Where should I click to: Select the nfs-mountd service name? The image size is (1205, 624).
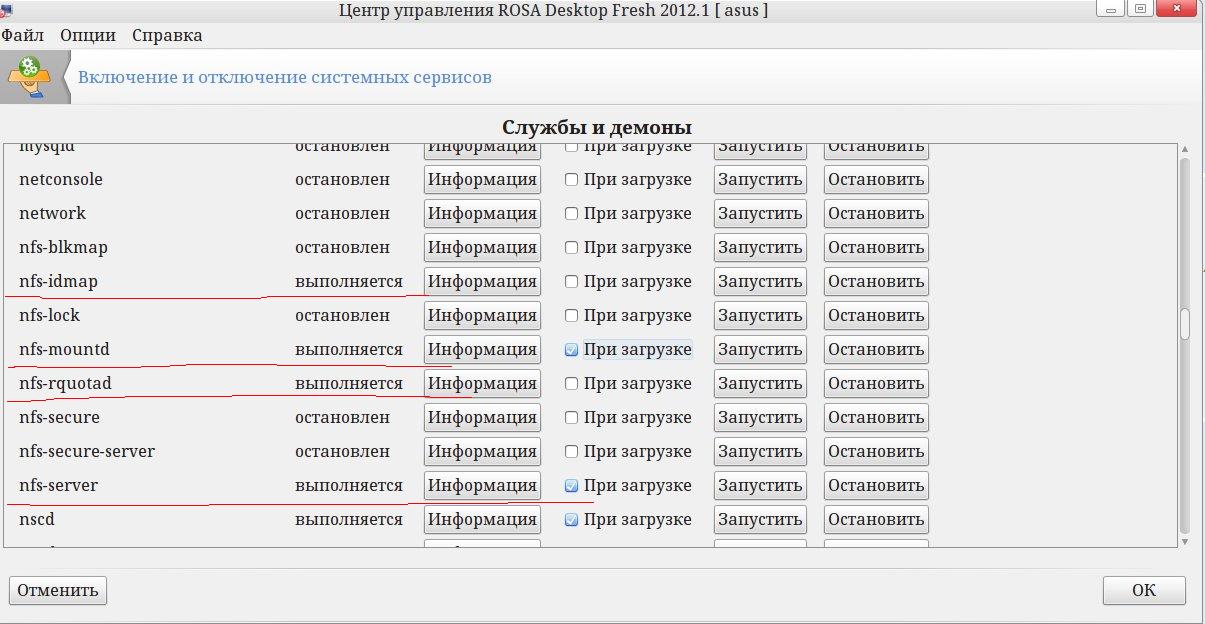point(64,350)
